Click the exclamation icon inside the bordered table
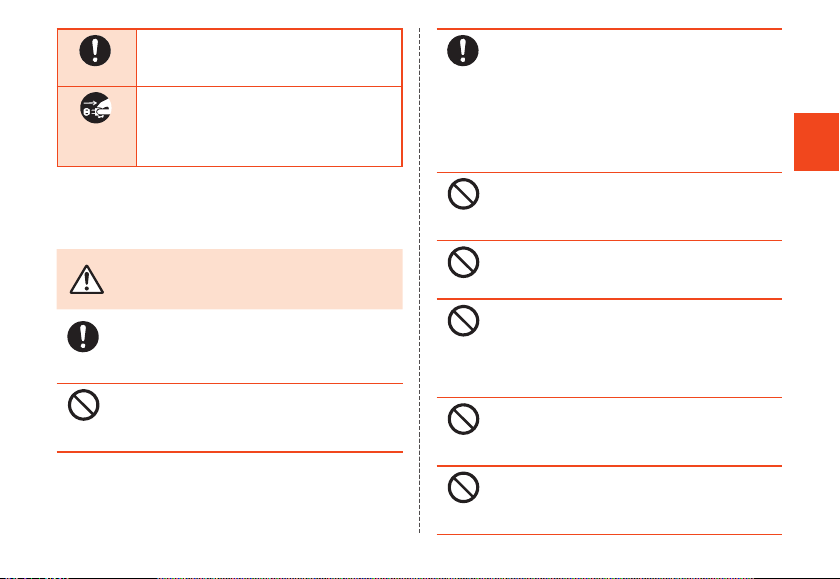Screen dimensions: 840x579 (x=95, y=51)
